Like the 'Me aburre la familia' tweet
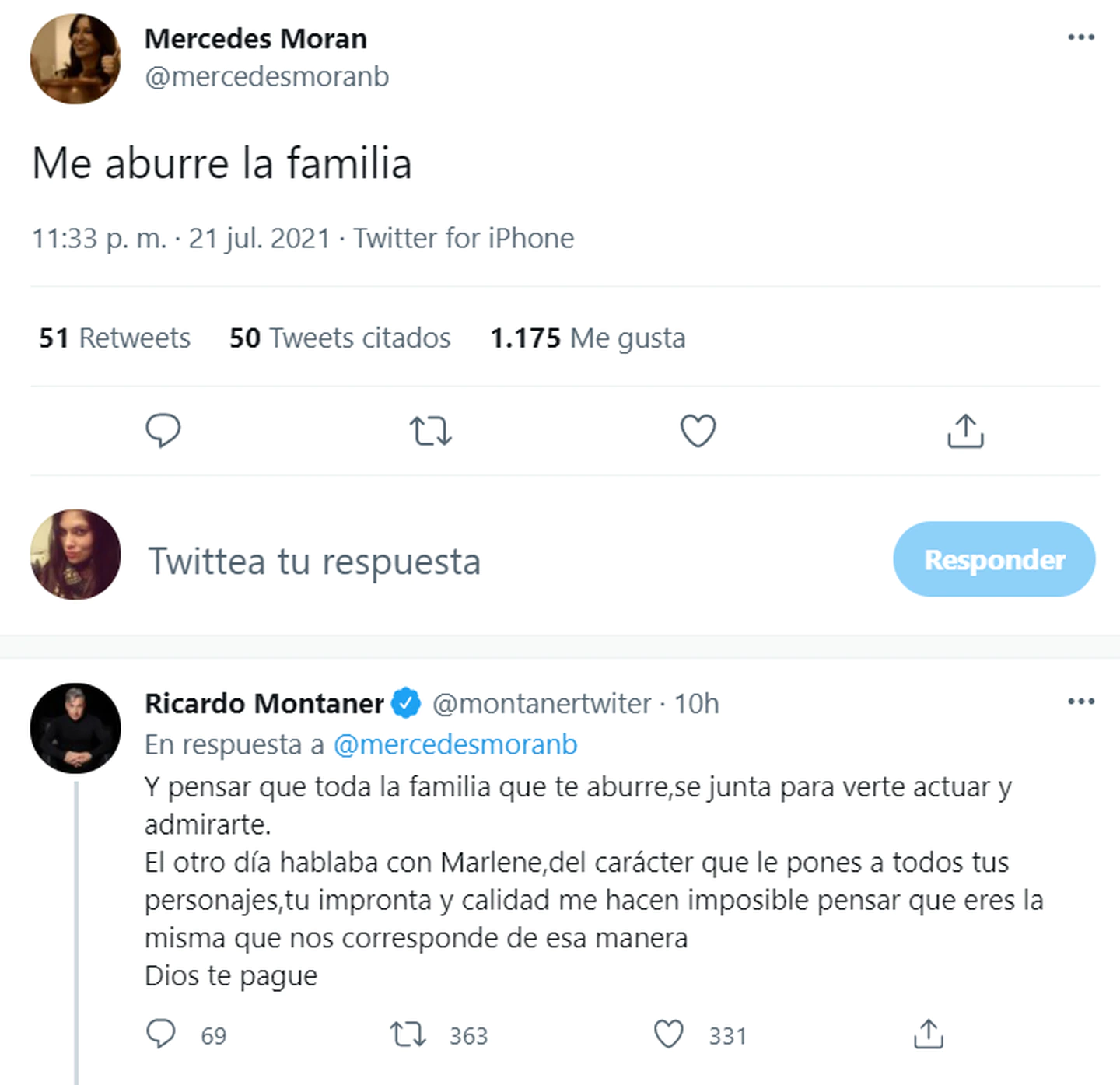The image size is (1120, 1085). (x=698, y=430)
